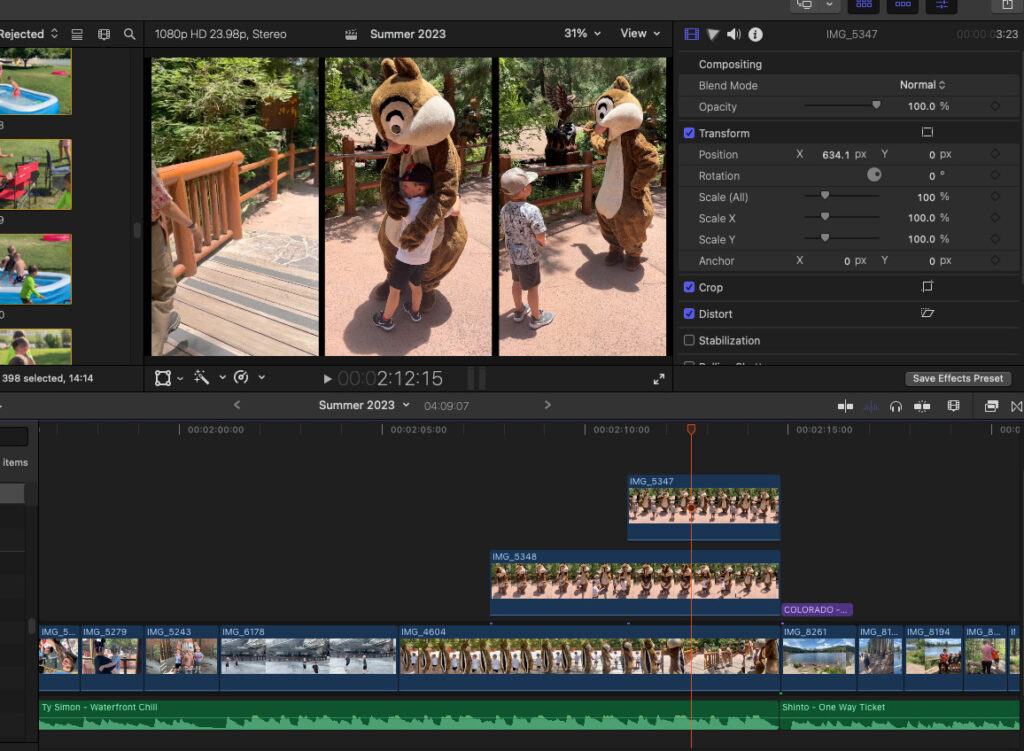Activate the Distort onscreen controls icon

pos(927,313)
